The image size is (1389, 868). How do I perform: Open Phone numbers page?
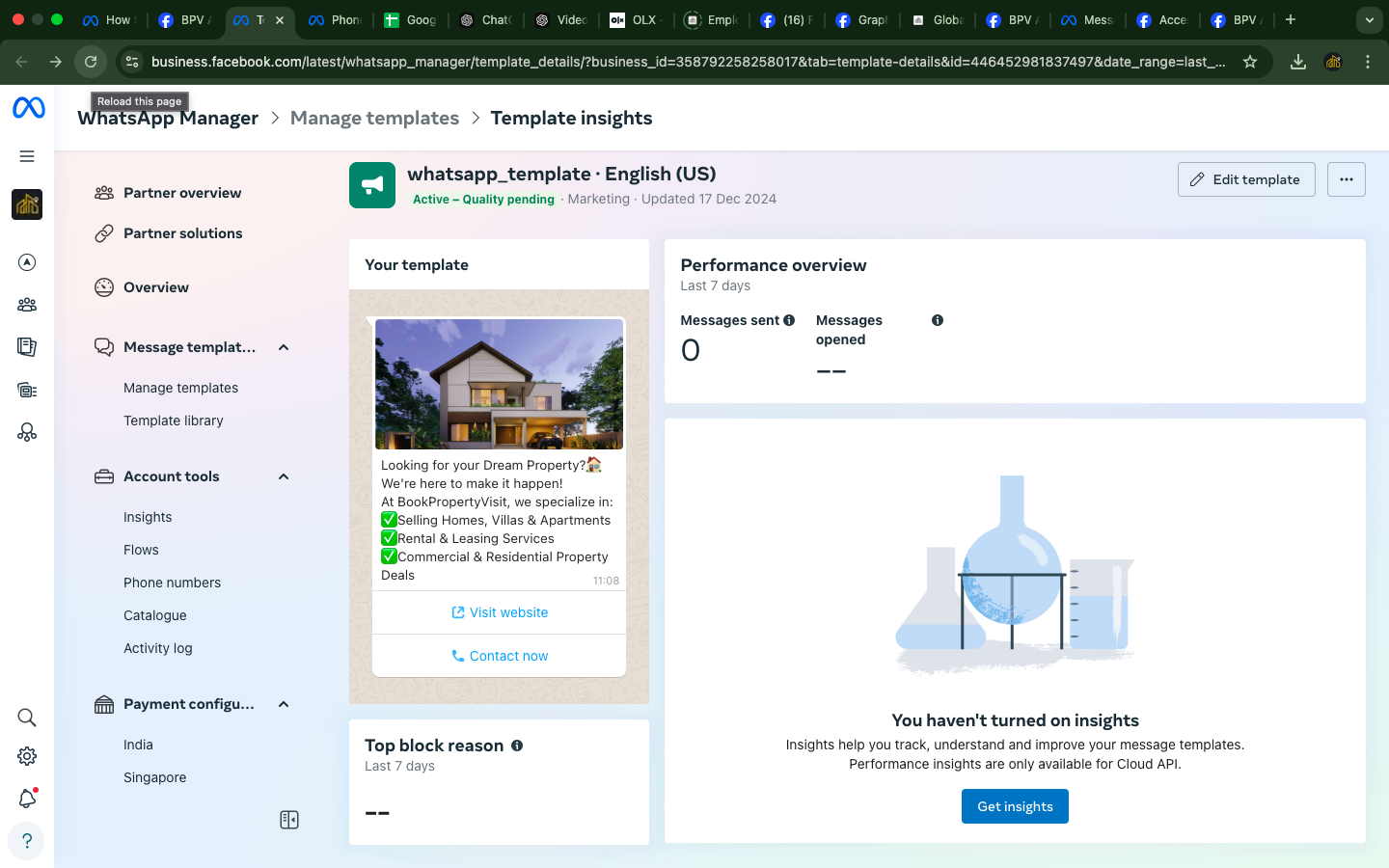pyautogui.click(x=172, y=583)
